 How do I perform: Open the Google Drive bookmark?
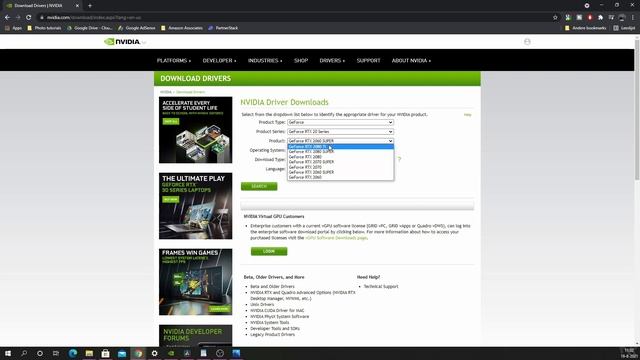pos(89,28)
